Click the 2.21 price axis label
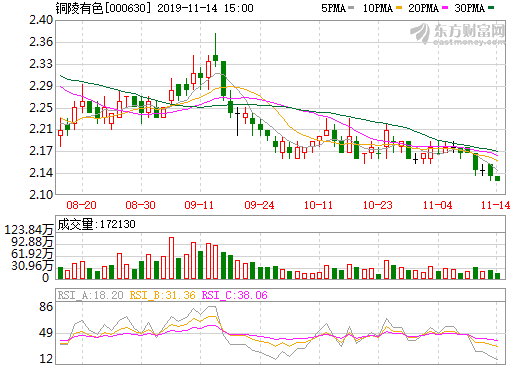The height and width of the screenshot is (365, 520). pos(41,129)
